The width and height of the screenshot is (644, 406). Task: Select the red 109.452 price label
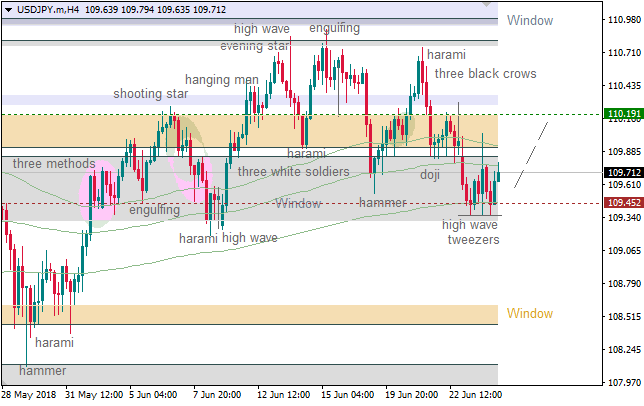click(x=623, y=203)
